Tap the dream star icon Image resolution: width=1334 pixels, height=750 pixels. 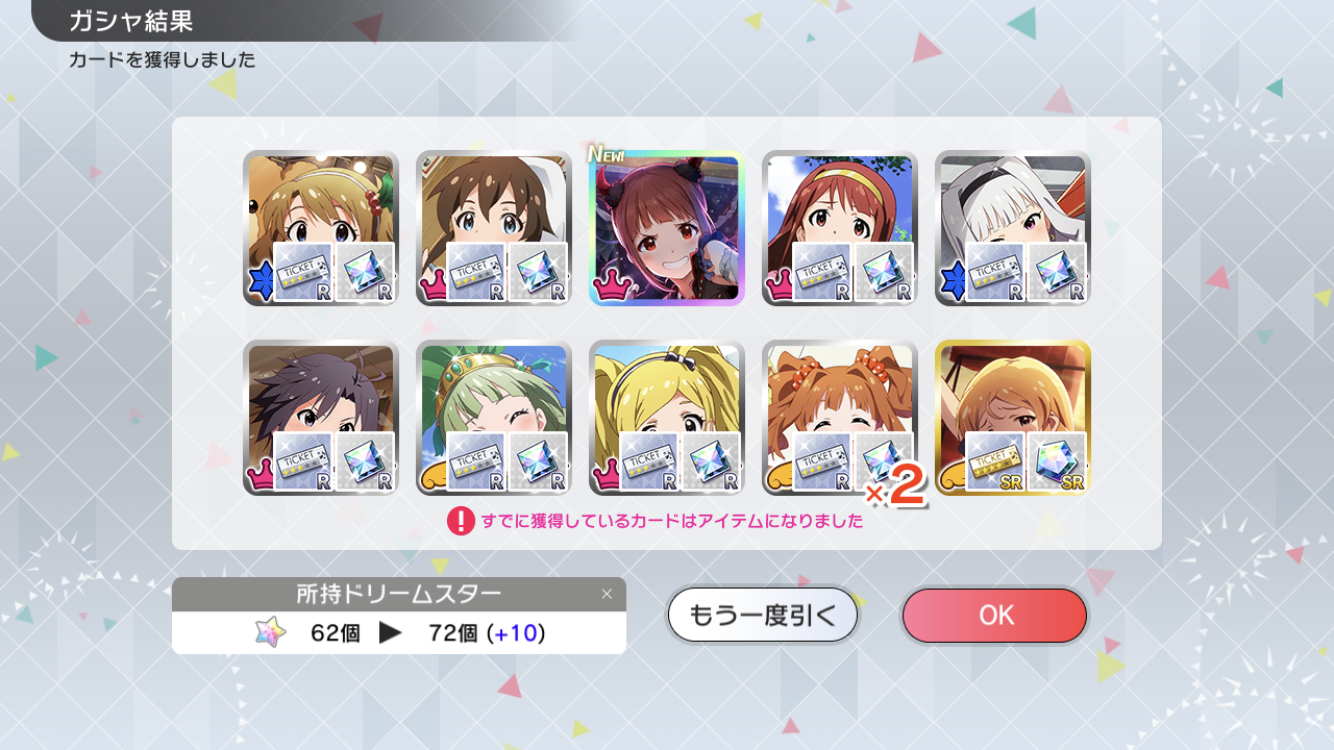coord(270,632)
